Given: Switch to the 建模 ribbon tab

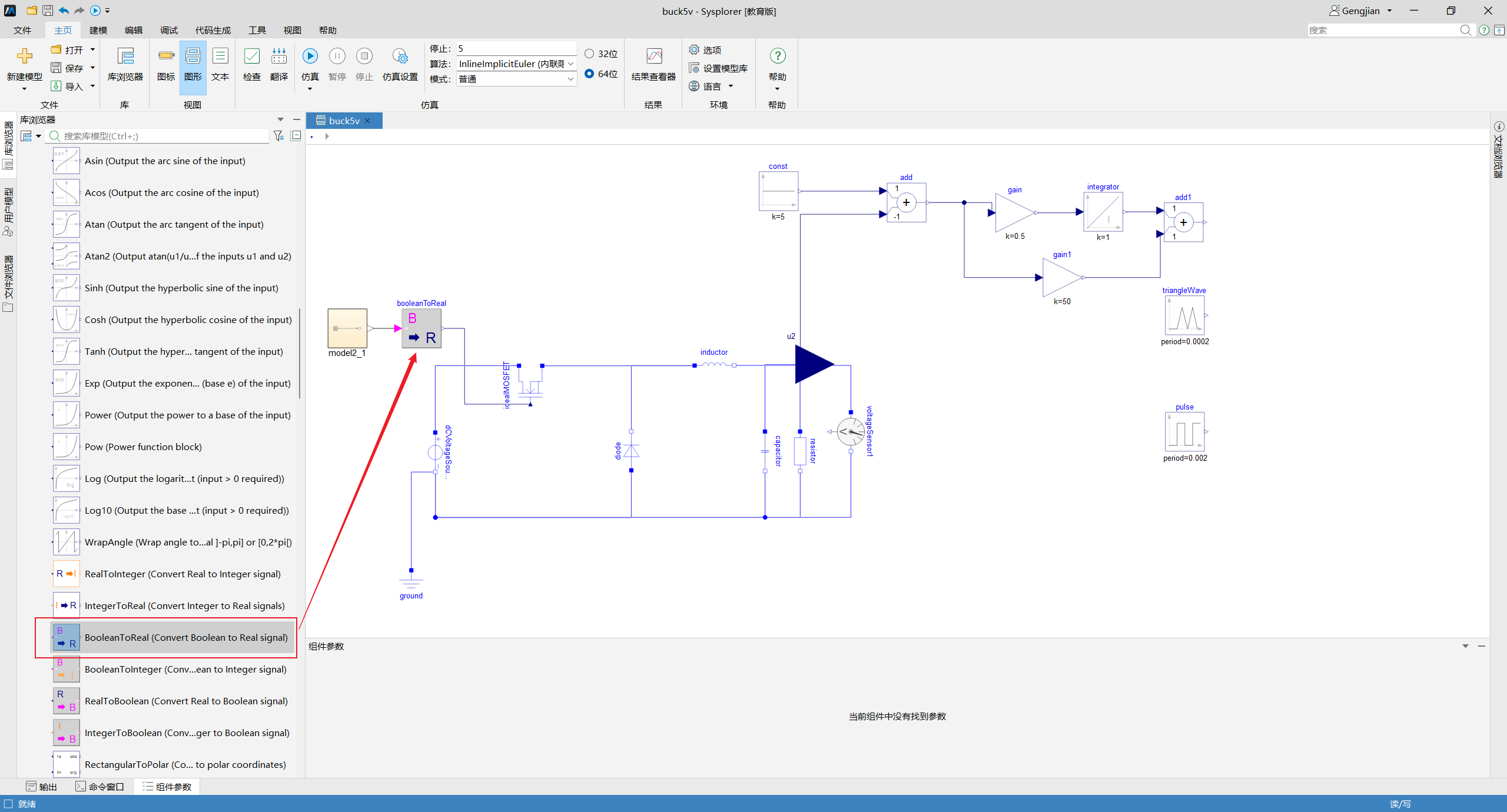Looking at the screenshot, I should 98,30.
